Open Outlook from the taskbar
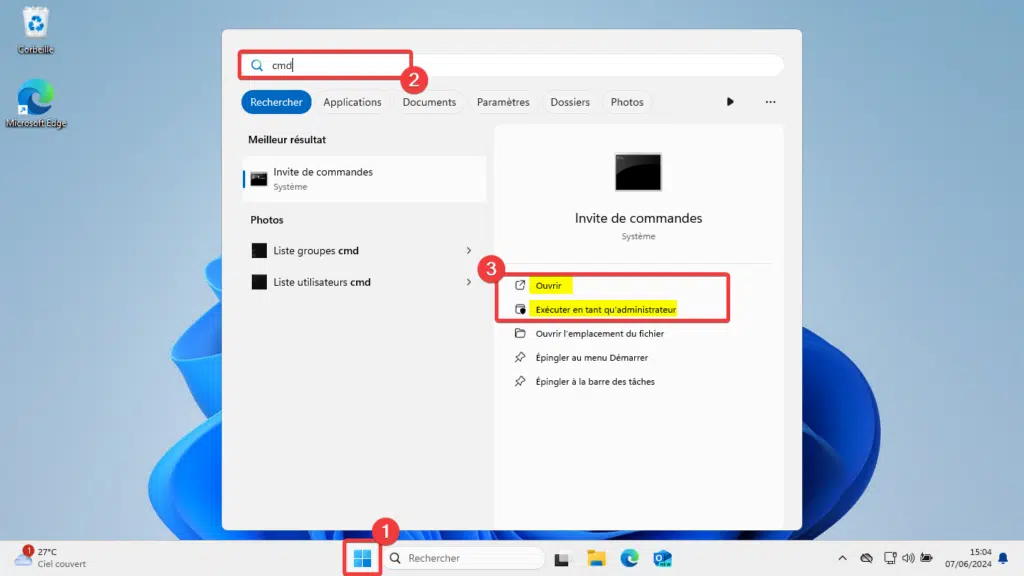This screenshot has width=1024, height=576. (x=661, y=558)
